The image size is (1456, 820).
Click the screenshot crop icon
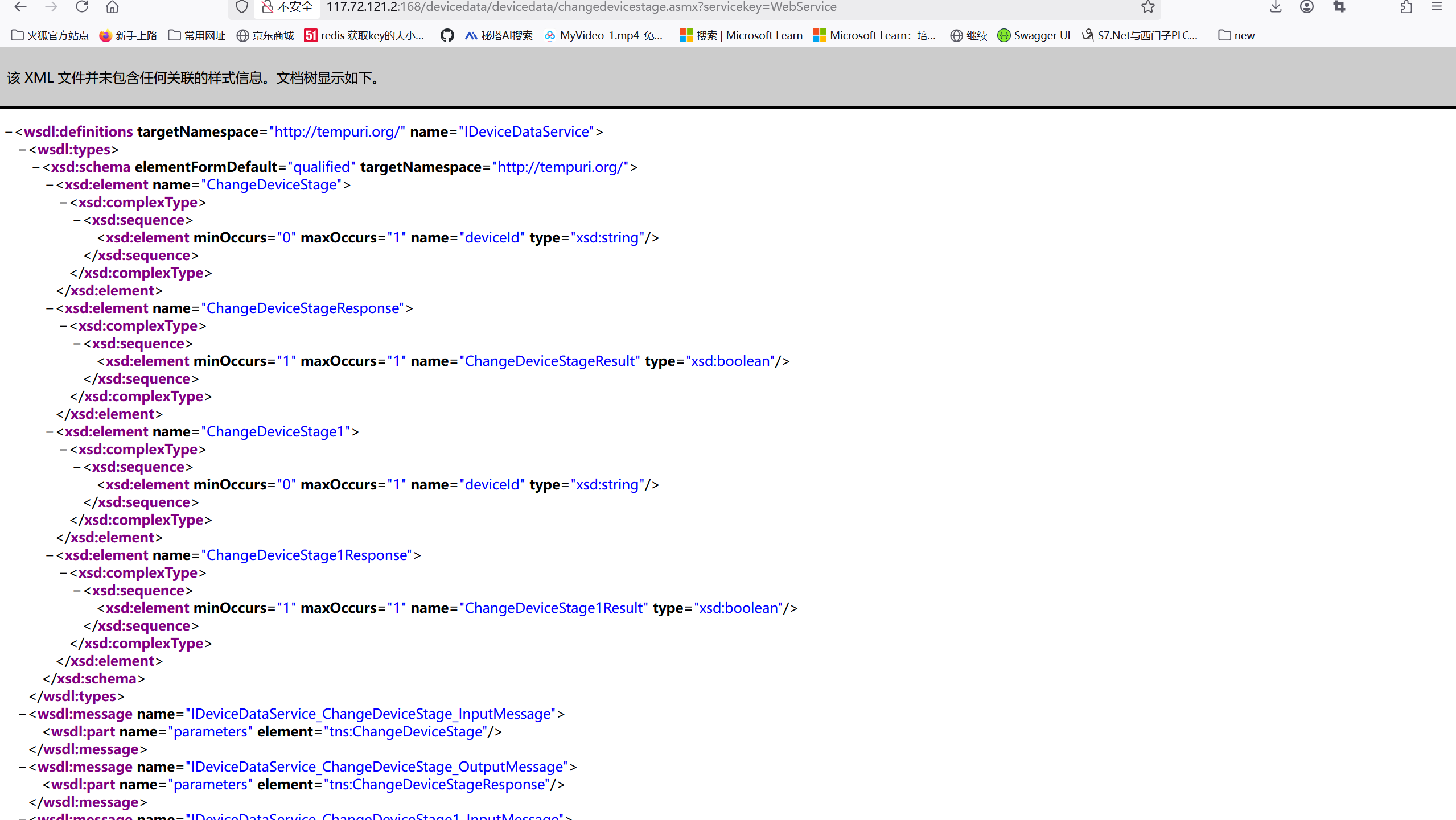click(1339, 7)
